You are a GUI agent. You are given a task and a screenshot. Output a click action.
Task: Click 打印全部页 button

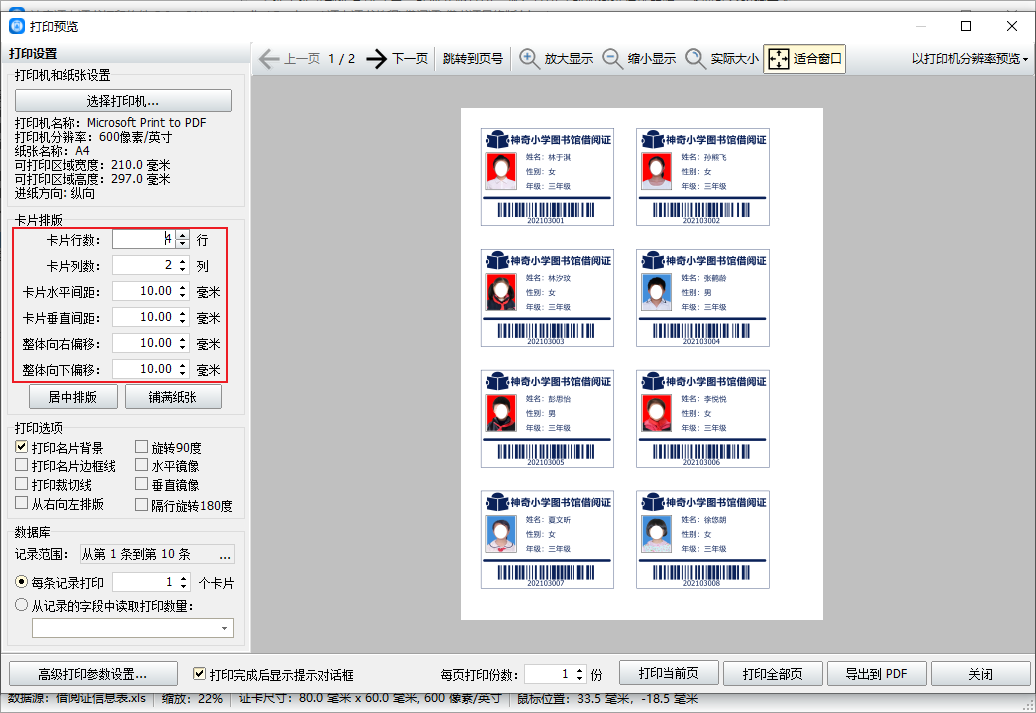(772, 673)
